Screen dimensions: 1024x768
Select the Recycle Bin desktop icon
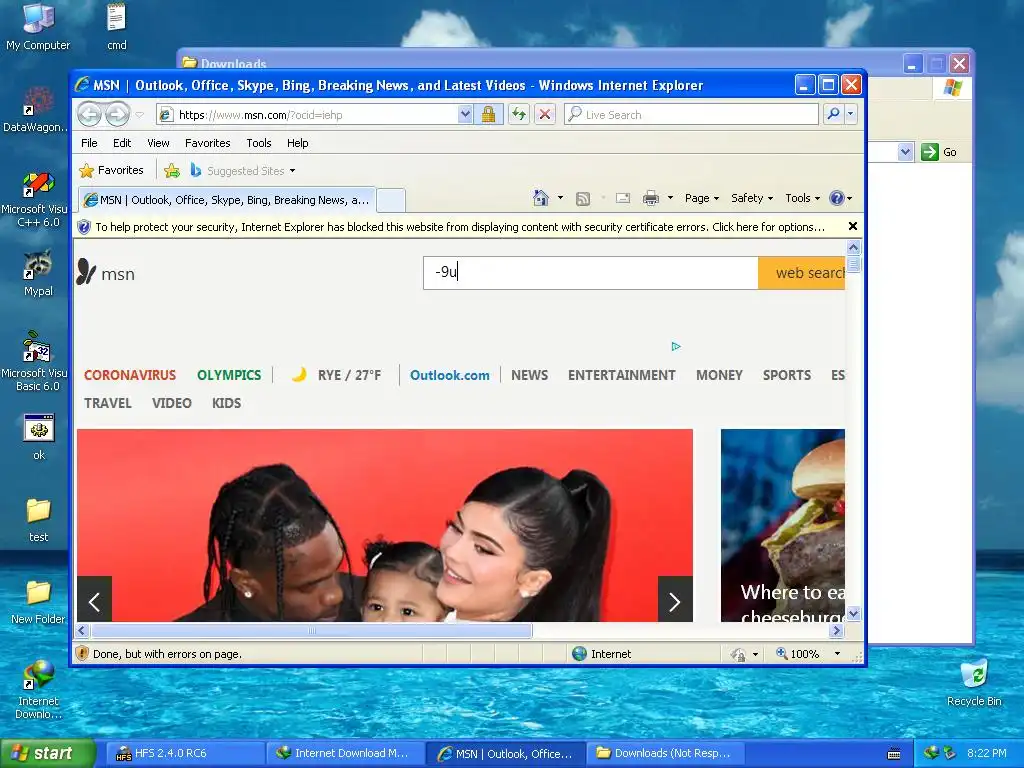[x=974, y=683]
